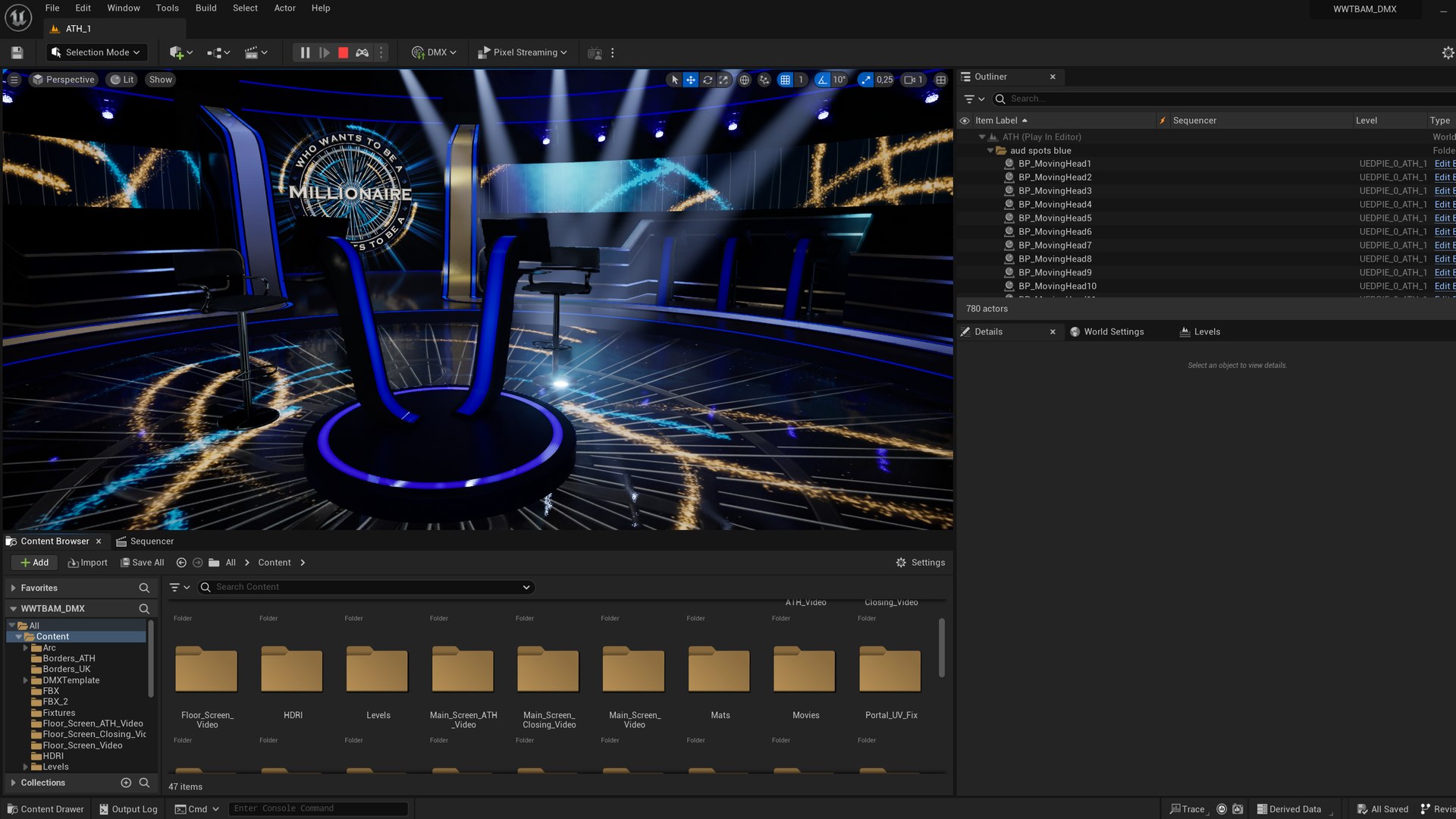
Task: Select the scale tool in viewport
Action: pyautogui.click(x=724, y=80)
